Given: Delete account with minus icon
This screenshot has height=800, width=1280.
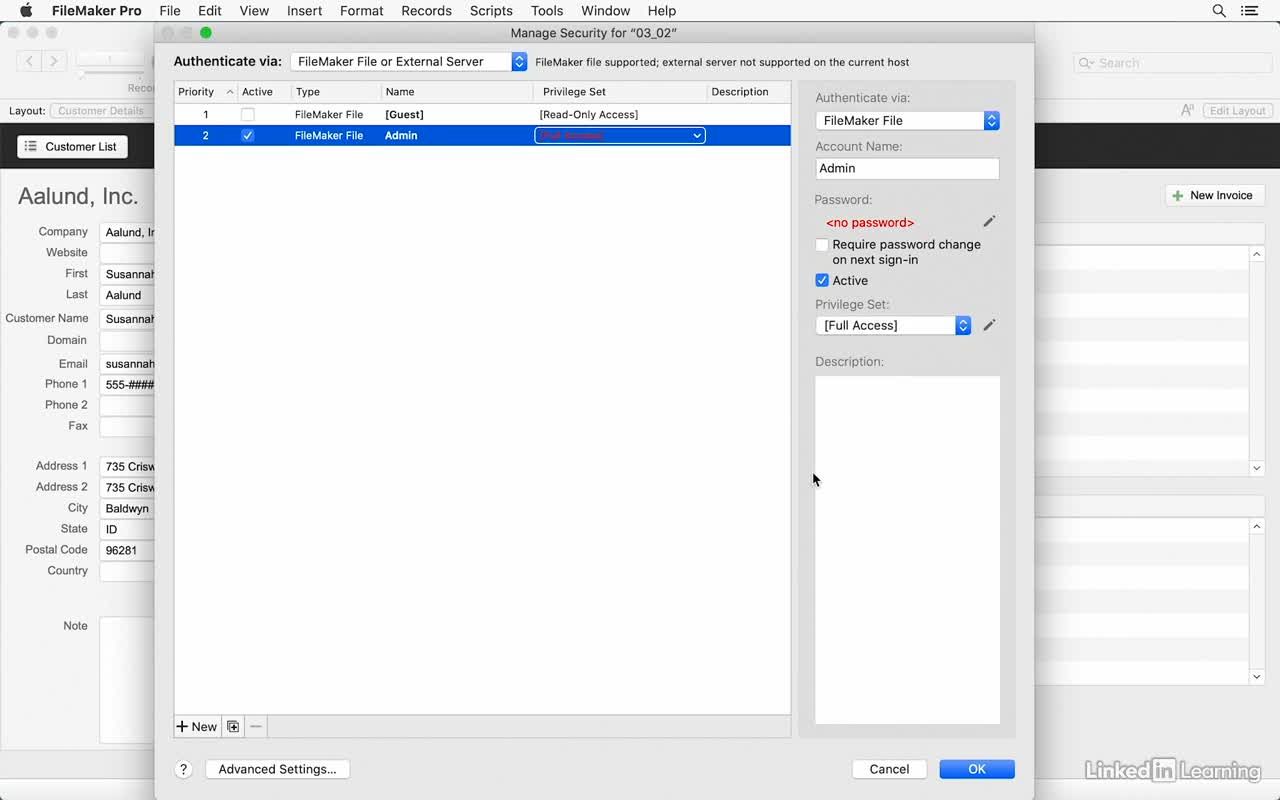Looking at the screenshot, I should [256, 727].
